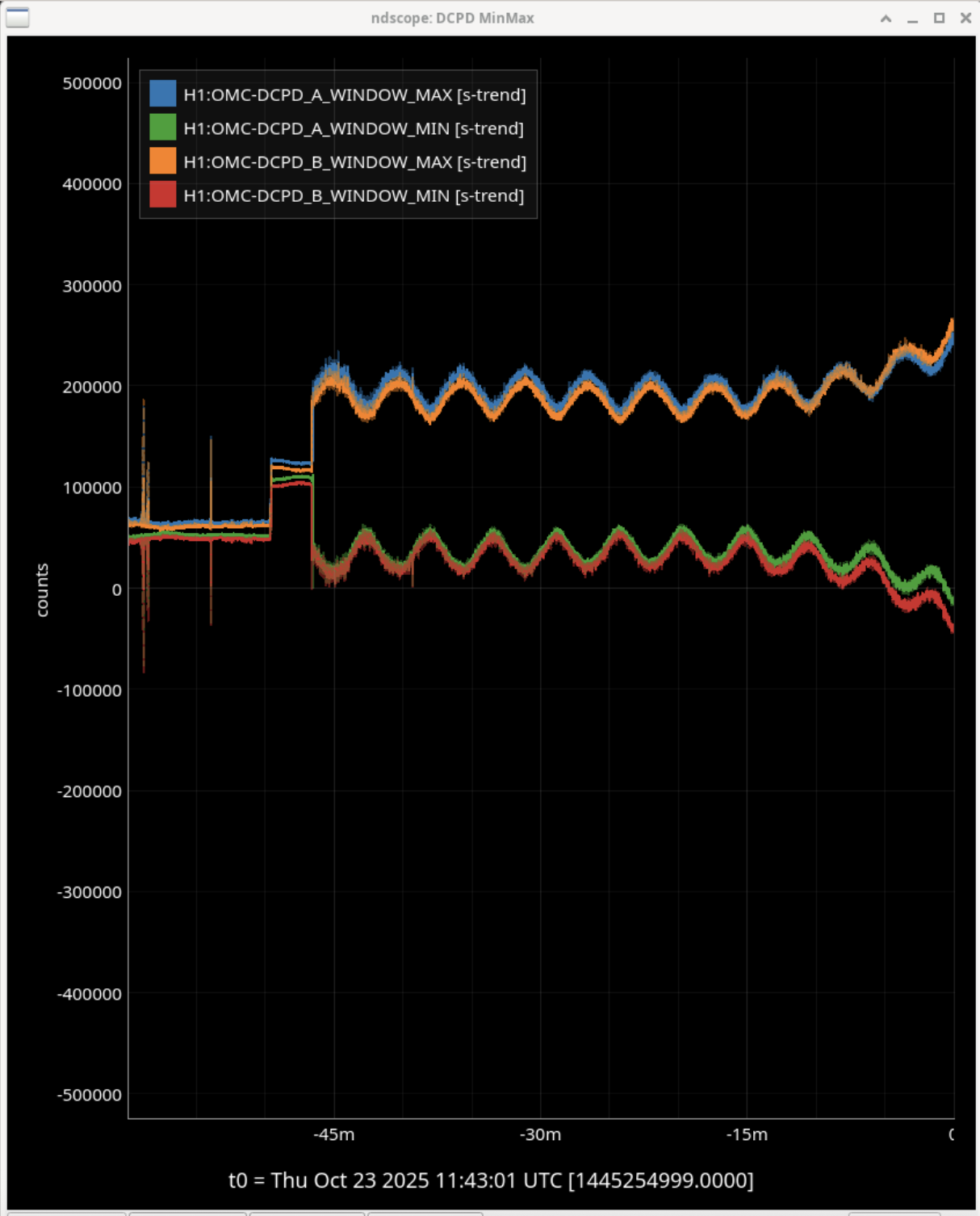Click the t0 timestamp label below plot
This screenshot has height=1216, width=980.
click(491, 1180)
